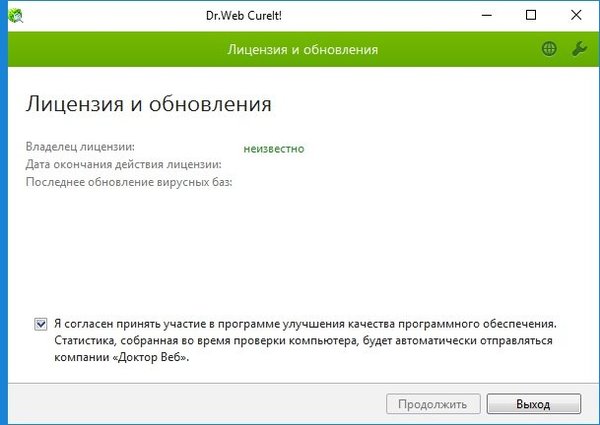Screen dimensions: 600x425
Task: Open the wrench settings icon
Action: [x=579, y=49]
